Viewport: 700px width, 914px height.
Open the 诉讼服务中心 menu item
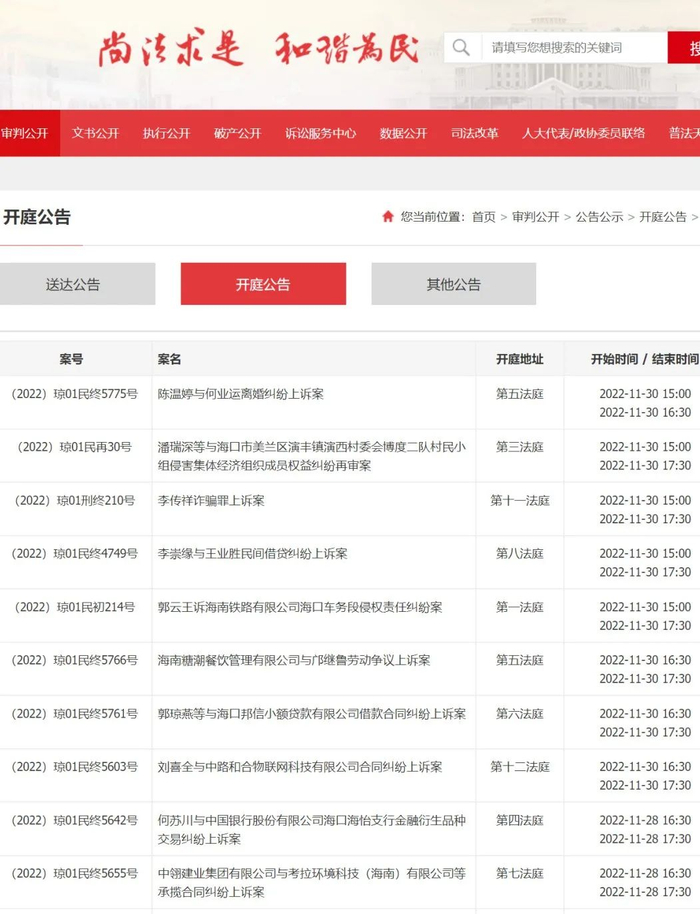click(321, 133)
